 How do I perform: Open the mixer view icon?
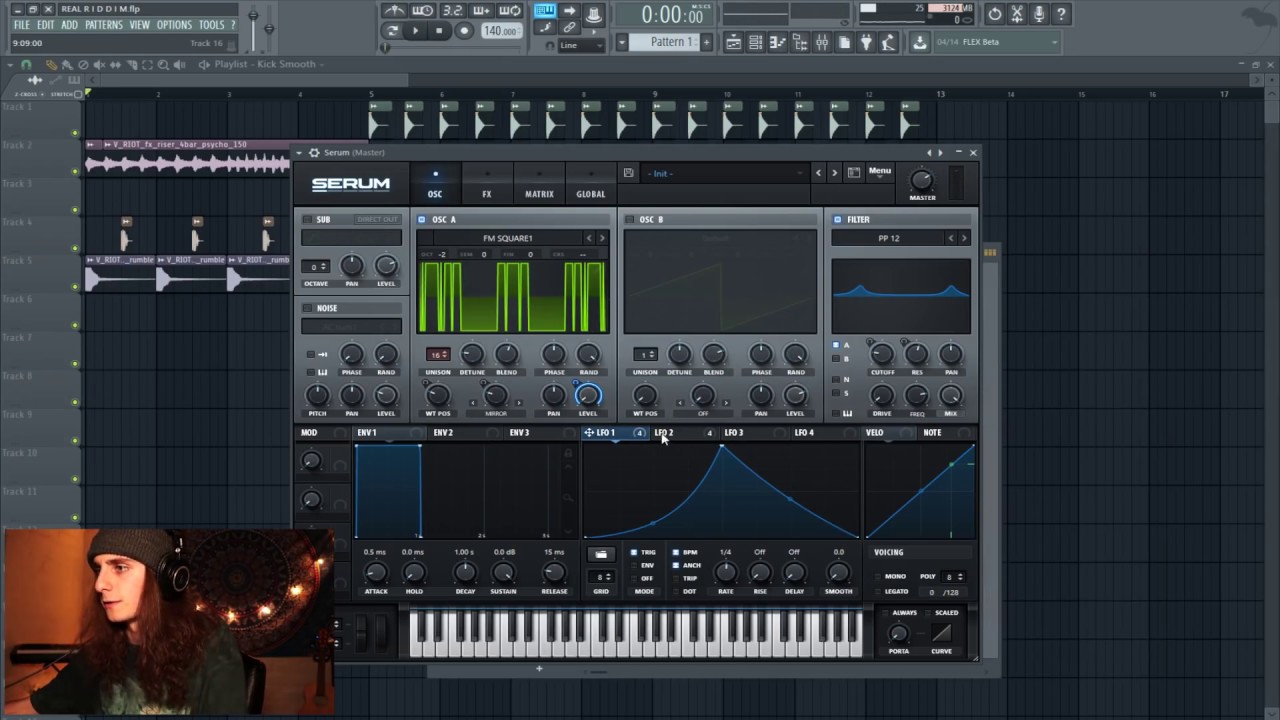point(822,42)
